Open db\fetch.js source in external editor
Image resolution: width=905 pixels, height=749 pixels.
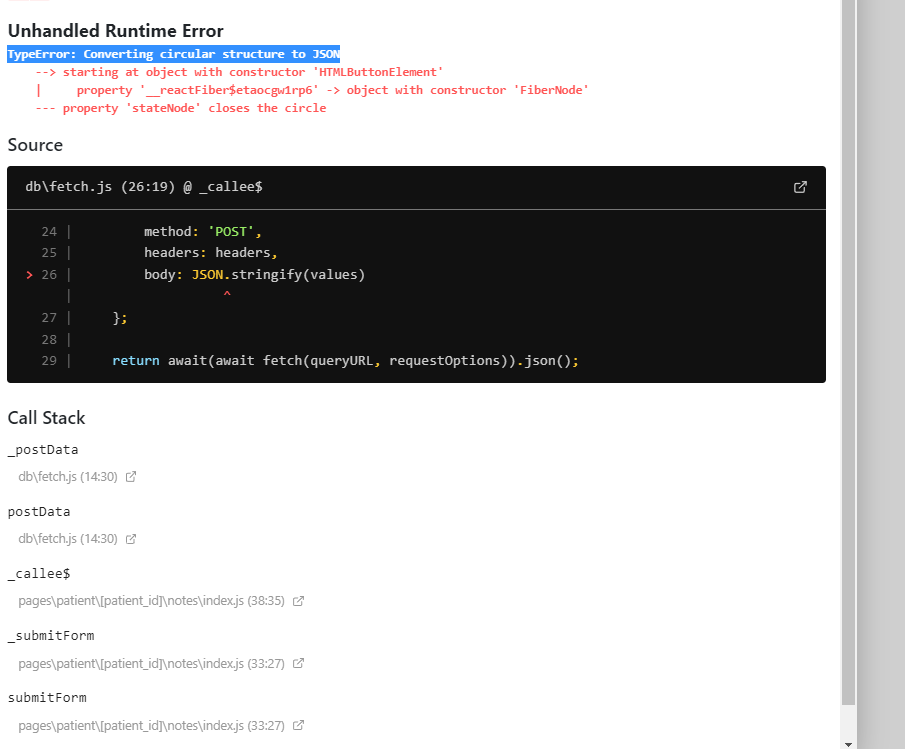coord(799,187)
